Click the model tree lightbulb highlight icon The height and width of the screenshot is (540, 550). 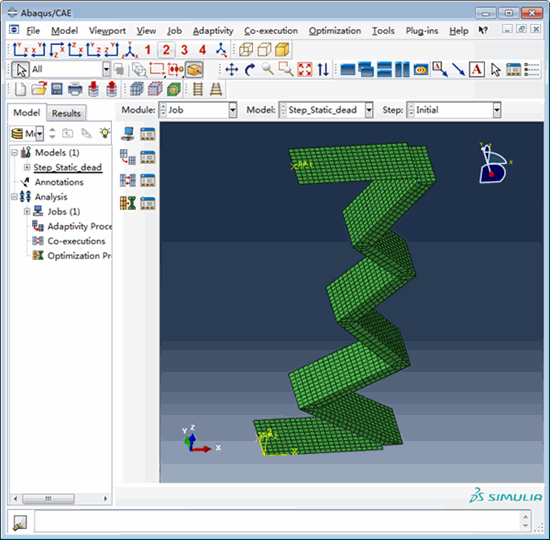tap(105, 133)
